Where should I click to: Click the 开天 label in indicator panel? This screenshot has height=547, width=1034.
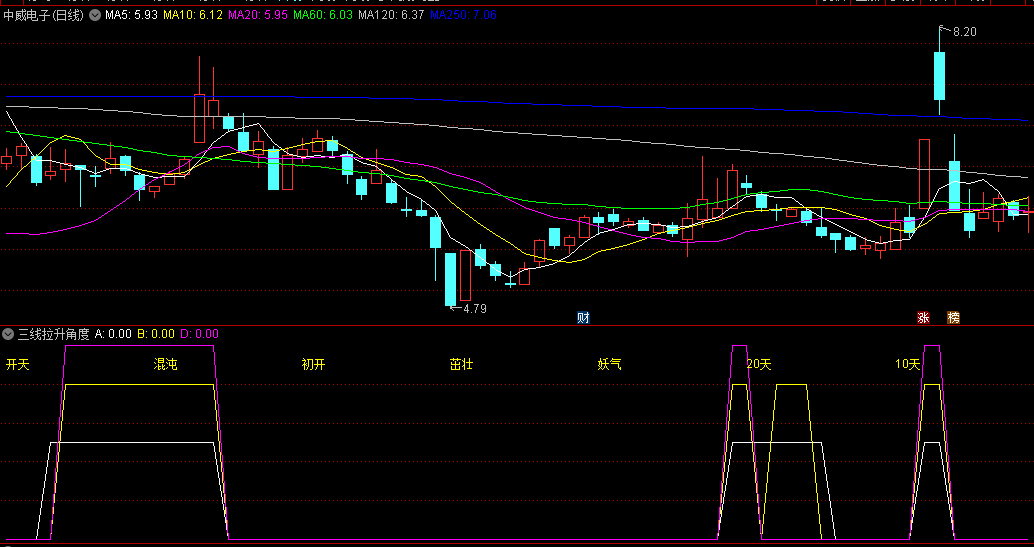click(x=18, y=364)
